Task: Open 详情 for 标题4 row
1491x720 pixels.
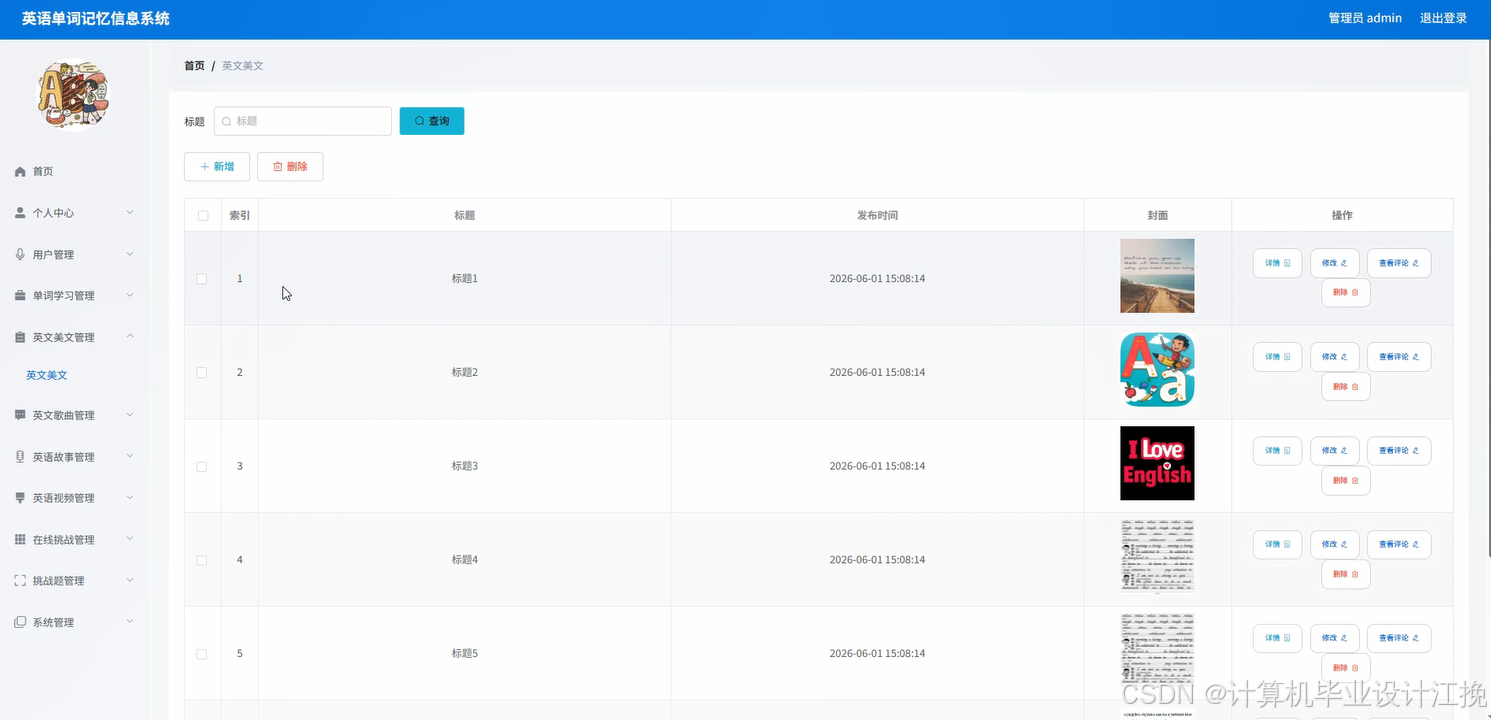Action: (x=1277, y=544)
